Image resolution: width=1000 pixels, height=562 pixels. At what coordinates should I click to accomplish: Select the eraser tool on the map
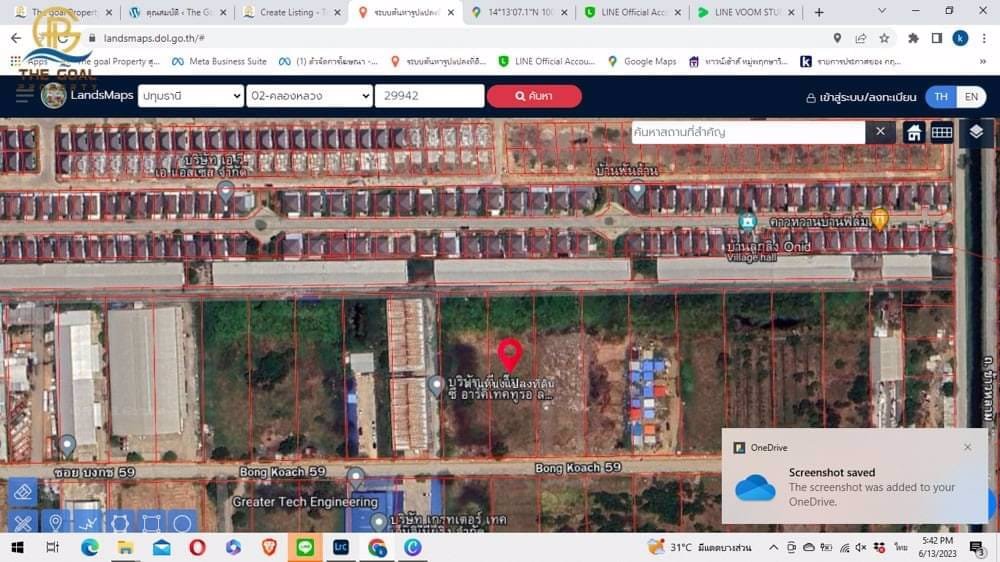click(22, 491)
